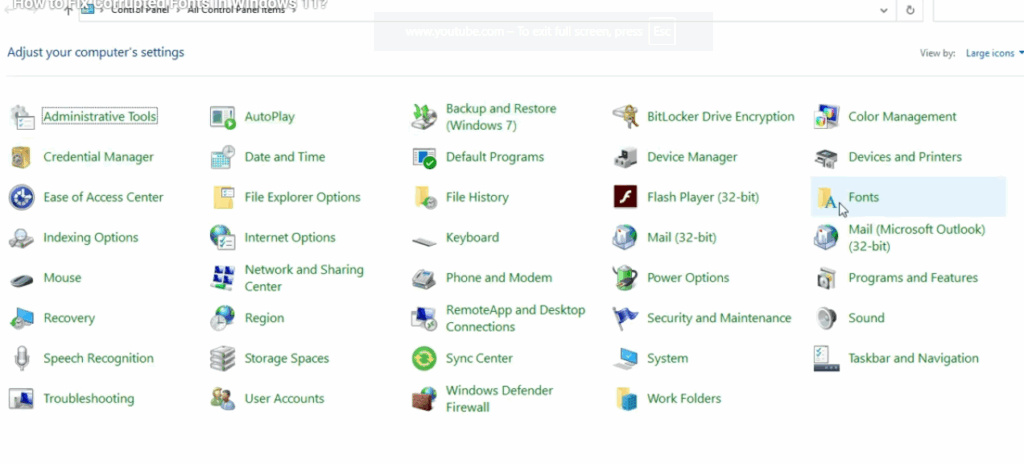Open the Work Folders icon
The image size is (1024, 464).
626,399
